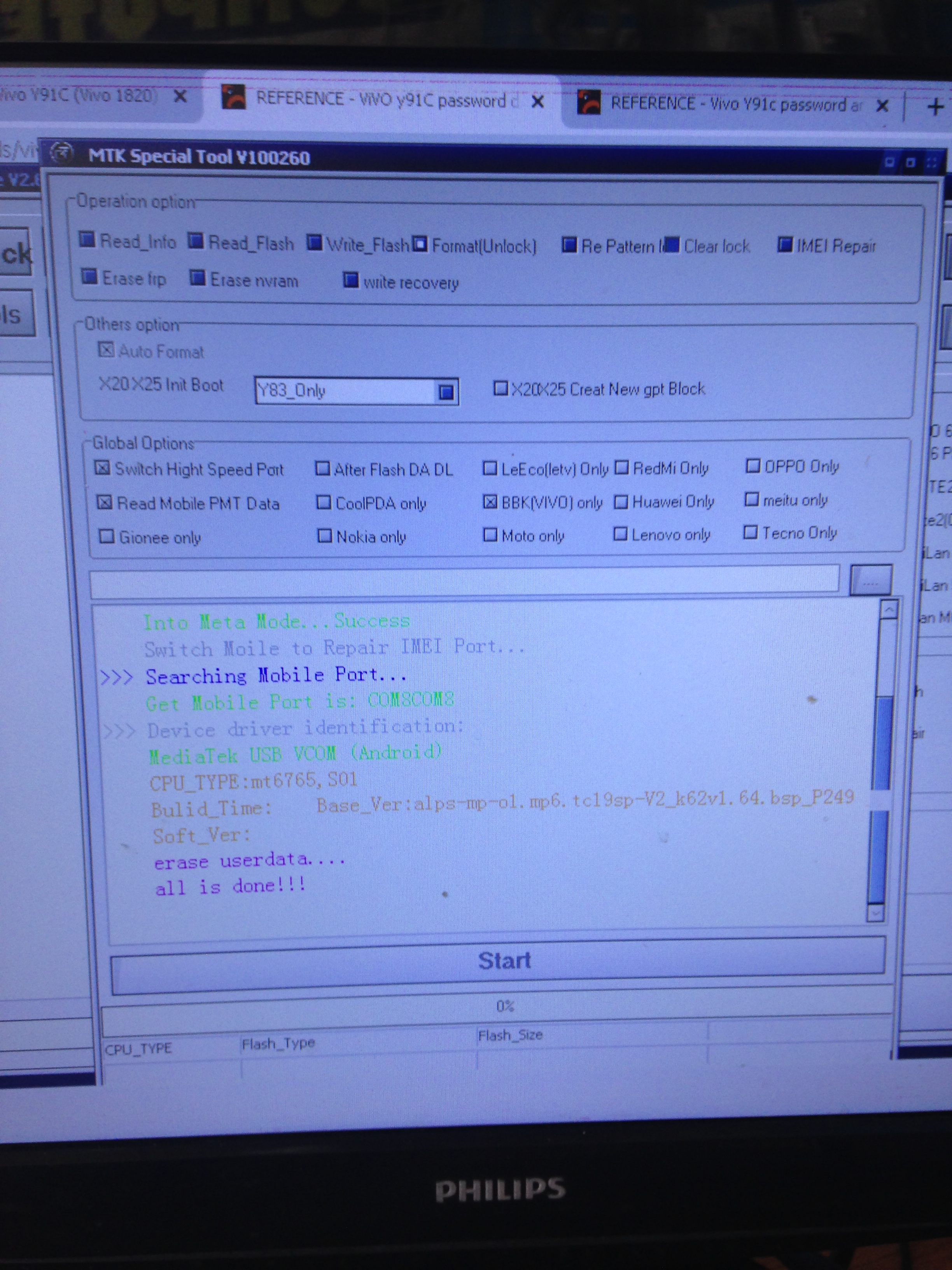Screen dimensions: 952x1270
Task: Click the log scrollbar down arrow
Action: coord(876,912)
